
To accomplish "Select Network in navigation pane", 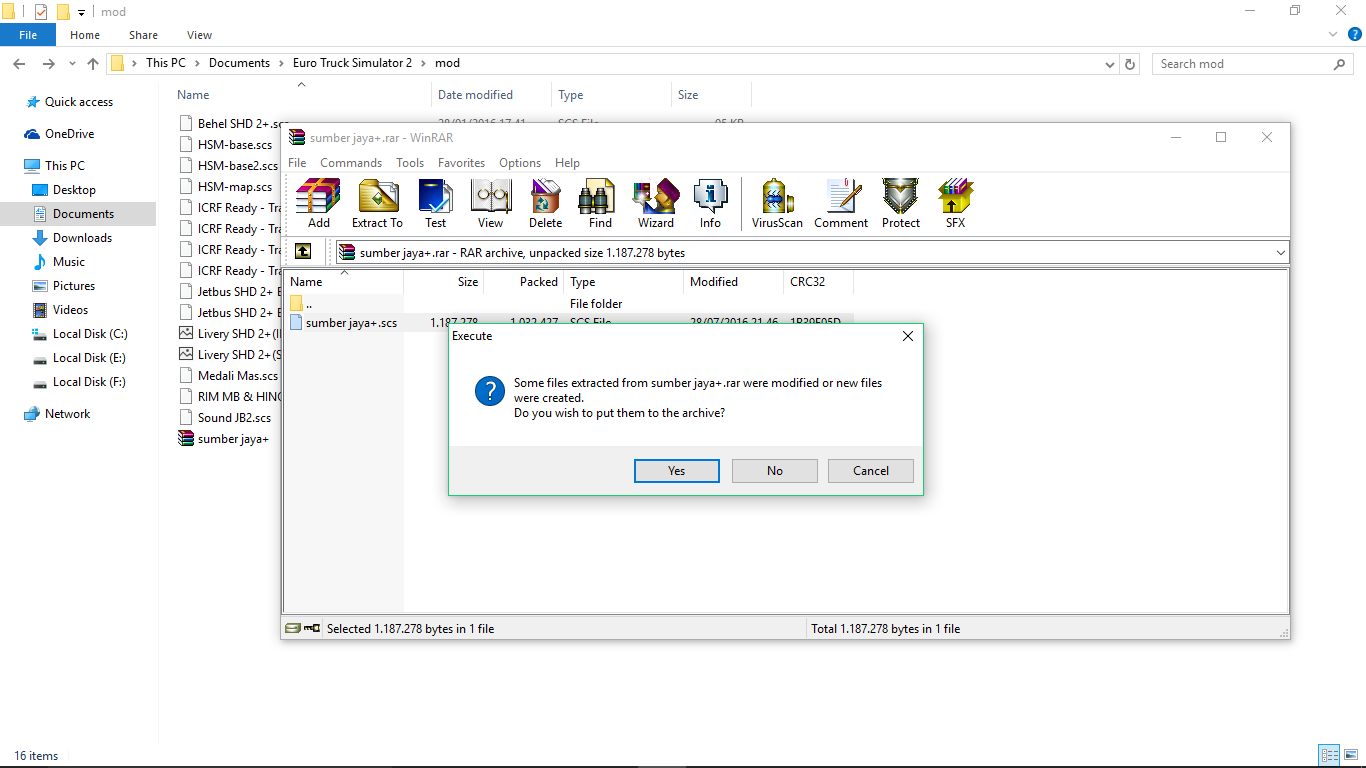I will [67, 414].
